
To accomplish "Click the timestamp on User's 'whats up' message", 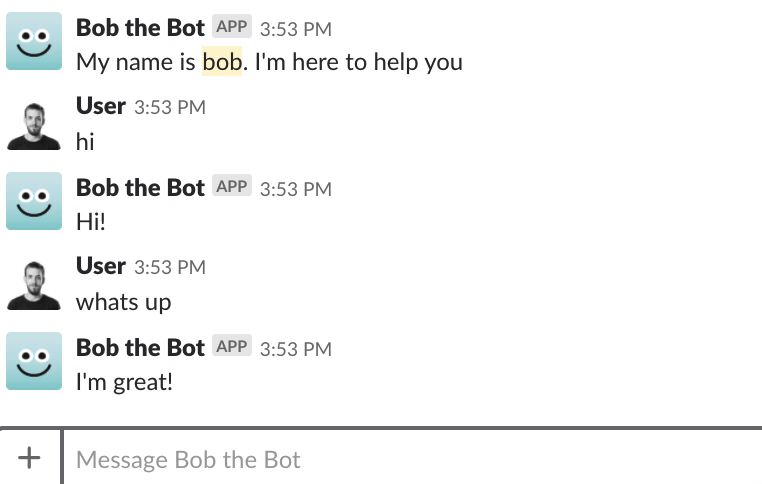I will point(169,267).
